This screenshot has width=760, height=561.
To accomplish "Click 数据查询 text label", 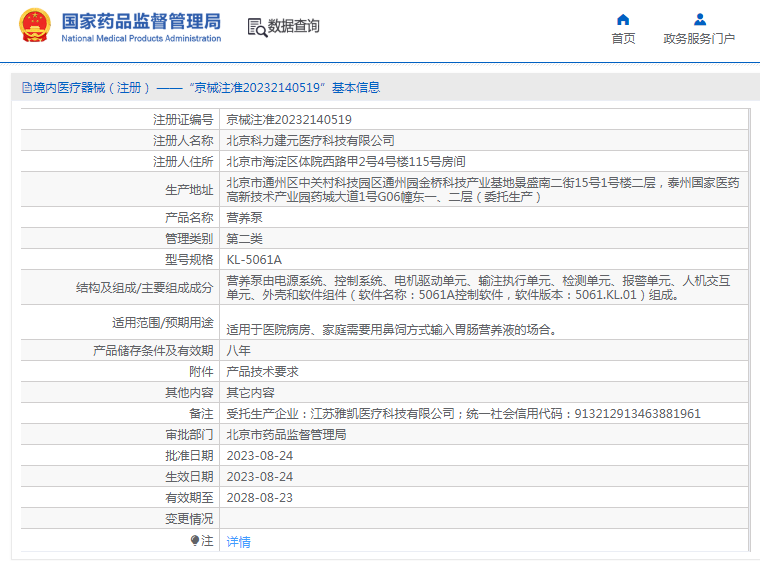I will [x=294, y=26].
